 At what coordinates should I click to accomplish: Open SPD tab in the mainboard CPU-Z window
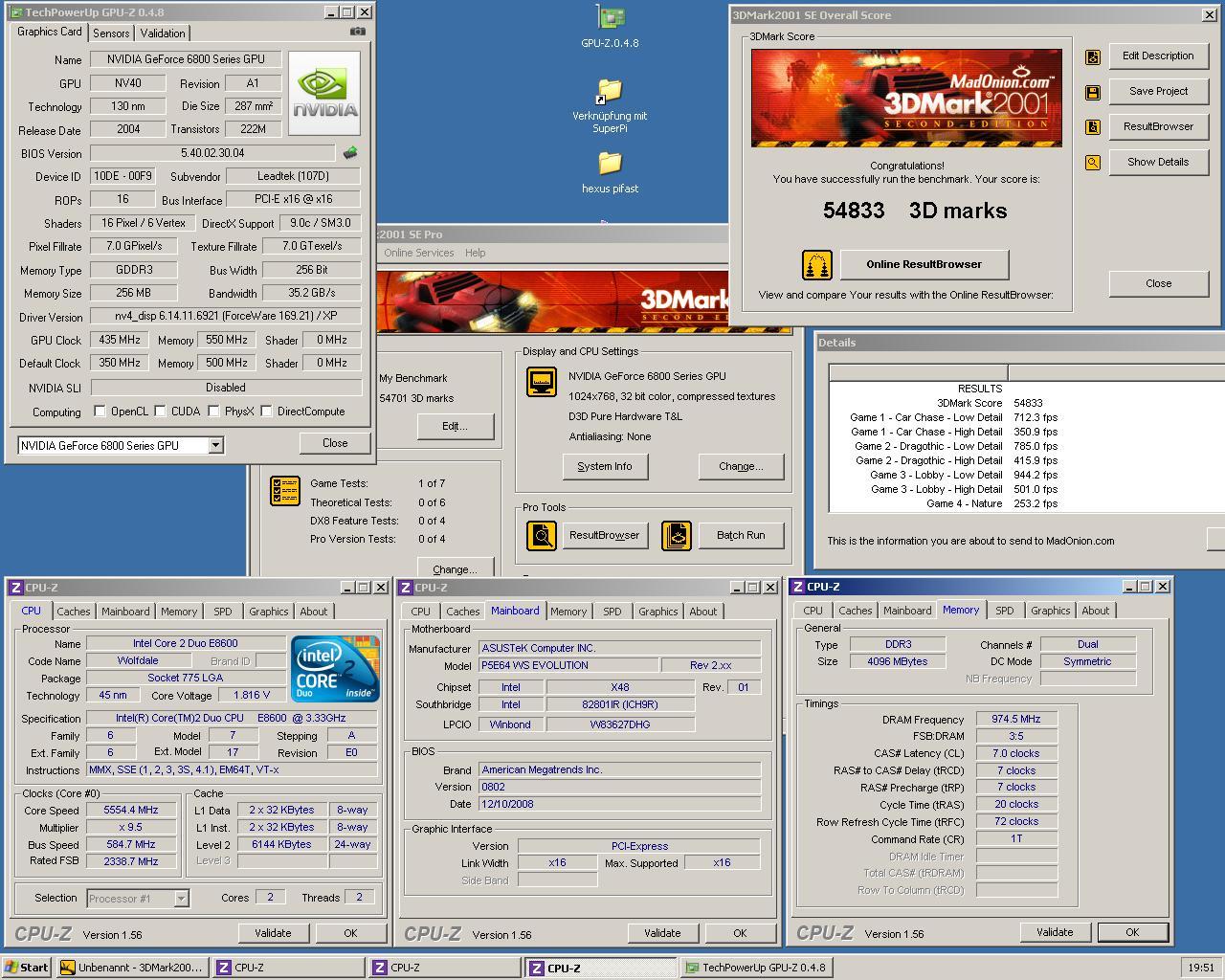coord(612,612)
